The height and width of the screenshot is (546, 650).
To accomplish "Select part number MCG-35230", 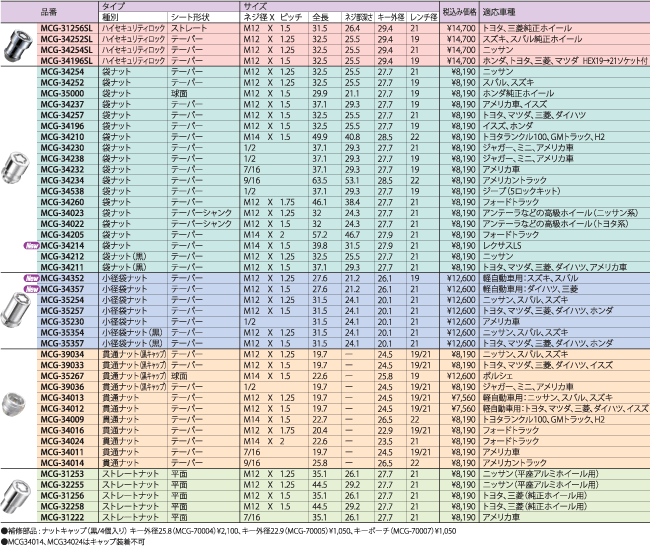I will [x=62, y=322].
